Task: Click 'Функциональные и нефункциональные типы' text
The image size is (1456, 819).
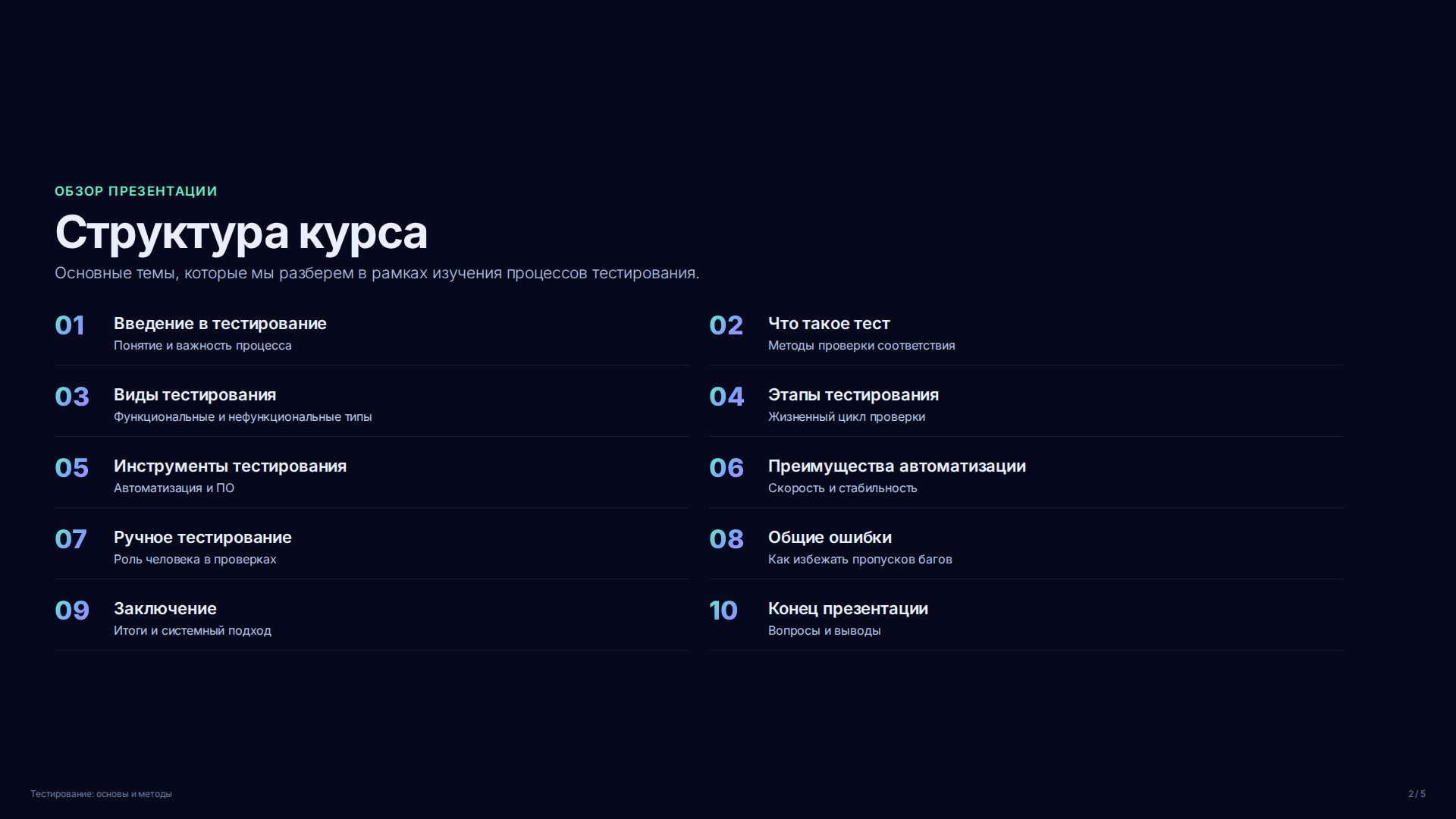Action: click(x=243, y=417)
